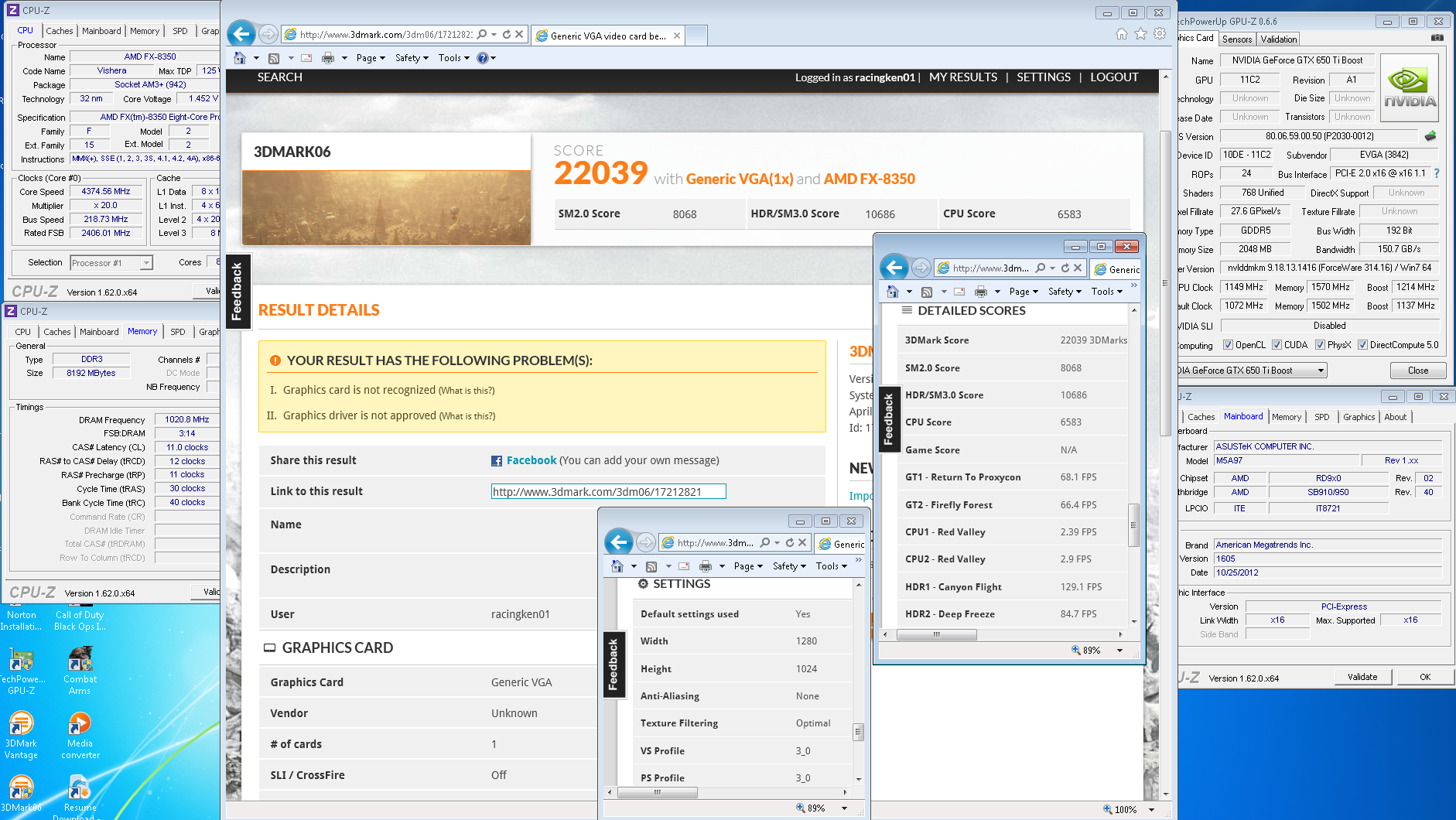Expand toolbar overflow chevron in Detailed Scores window
Viewport: 1456px width, 820px height.
tap(1133, 285)
